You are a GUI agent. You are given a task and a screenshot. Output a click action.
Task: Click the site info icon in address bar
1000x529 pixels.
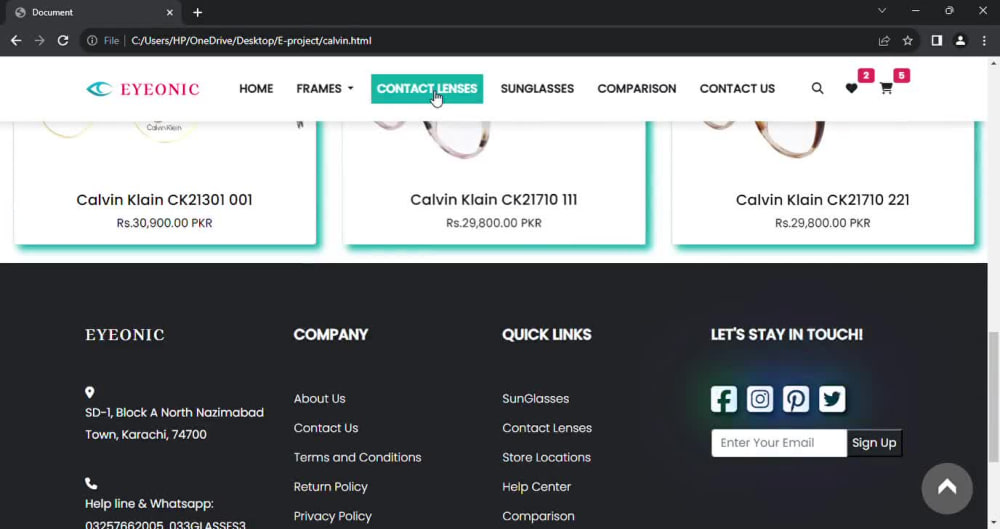[x=92, y=40]
